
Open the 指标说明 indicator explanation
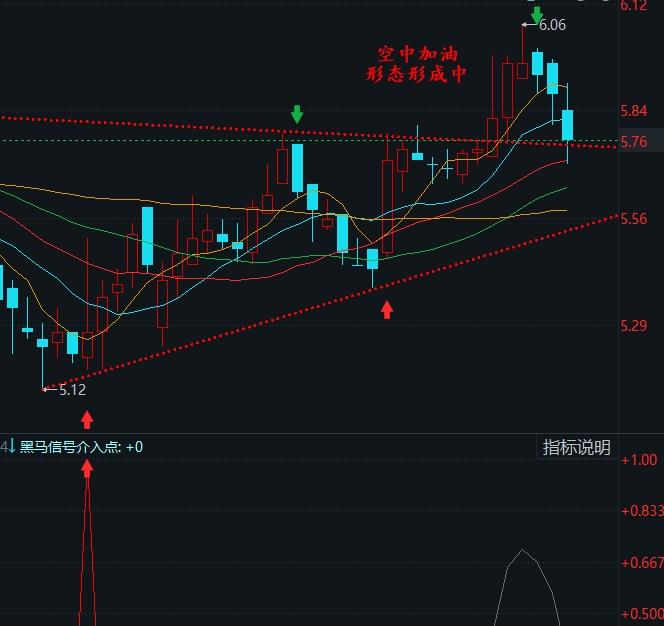click(x=576, y=447)
